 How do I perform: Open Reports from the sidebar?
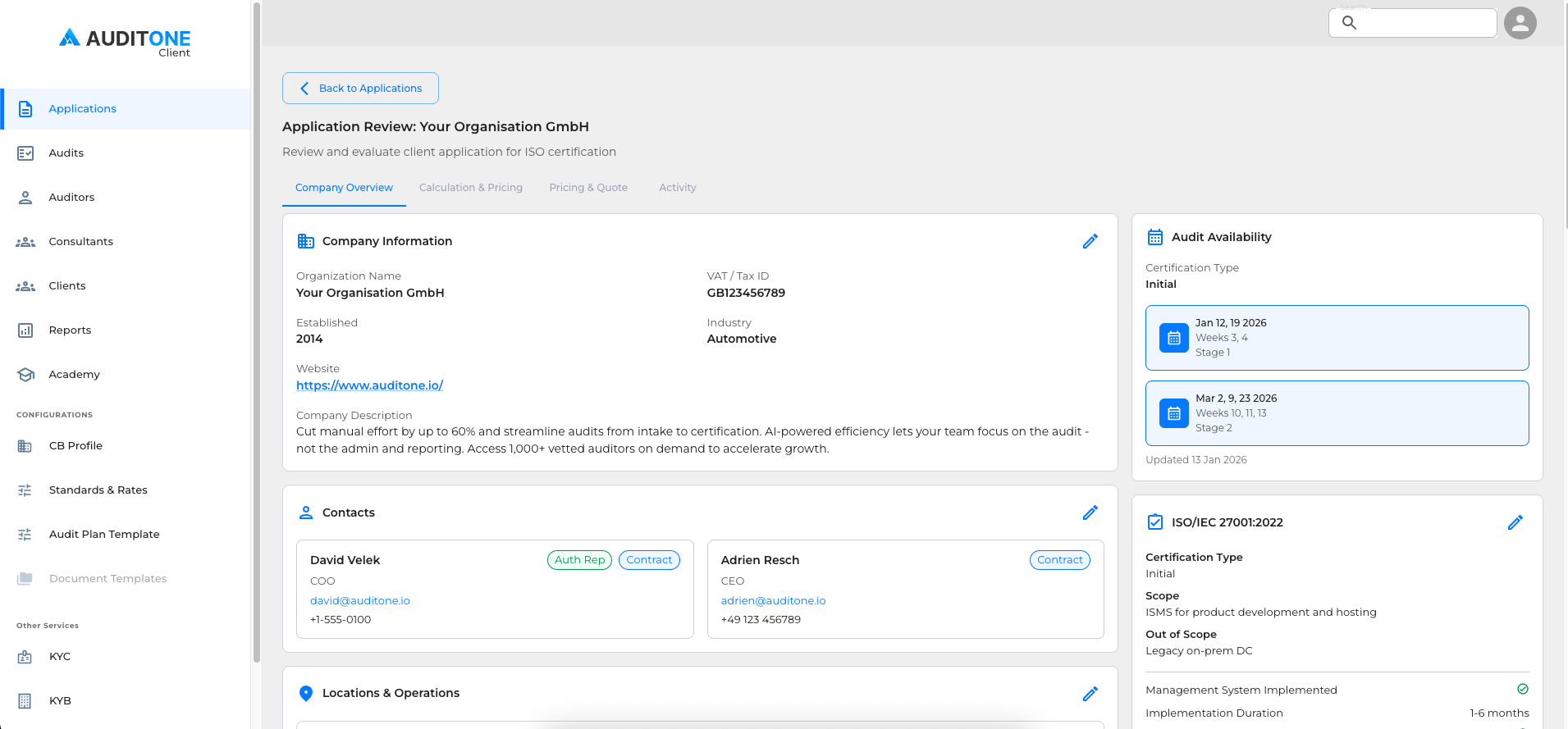point(125,330)
